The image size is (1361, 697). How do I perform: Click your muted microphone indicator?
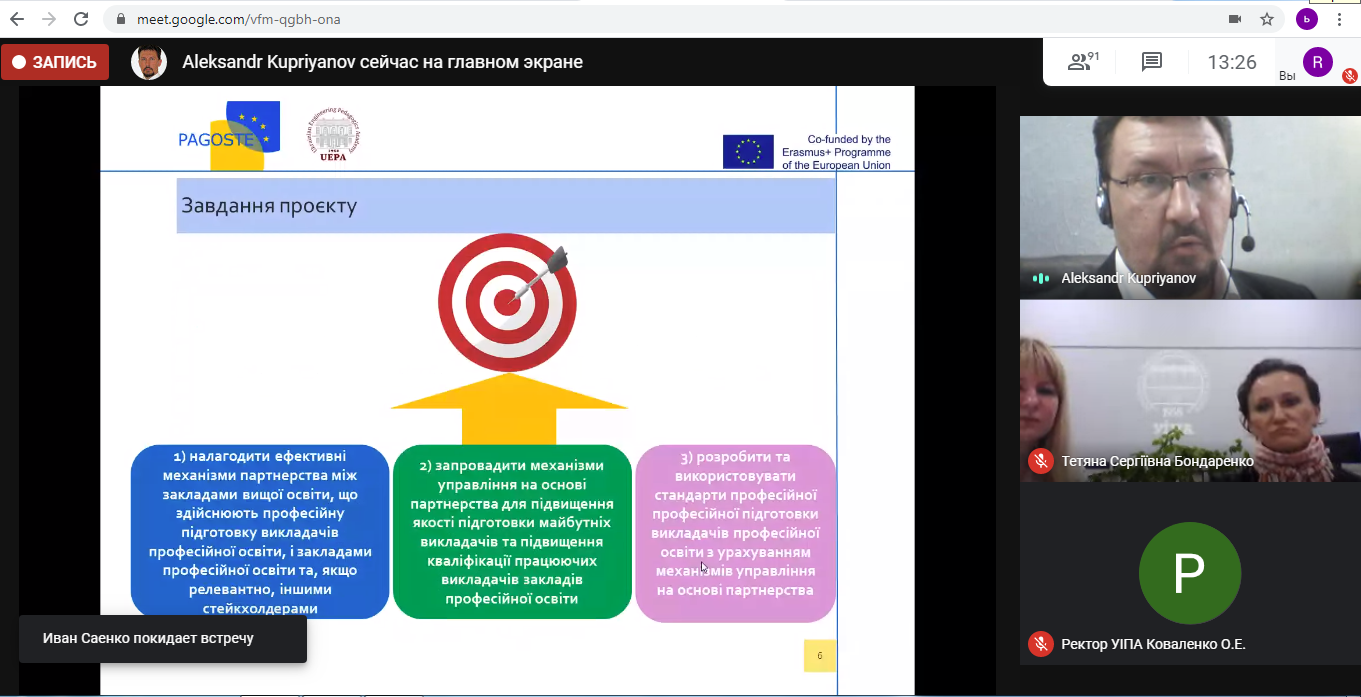coord(1349,76)
